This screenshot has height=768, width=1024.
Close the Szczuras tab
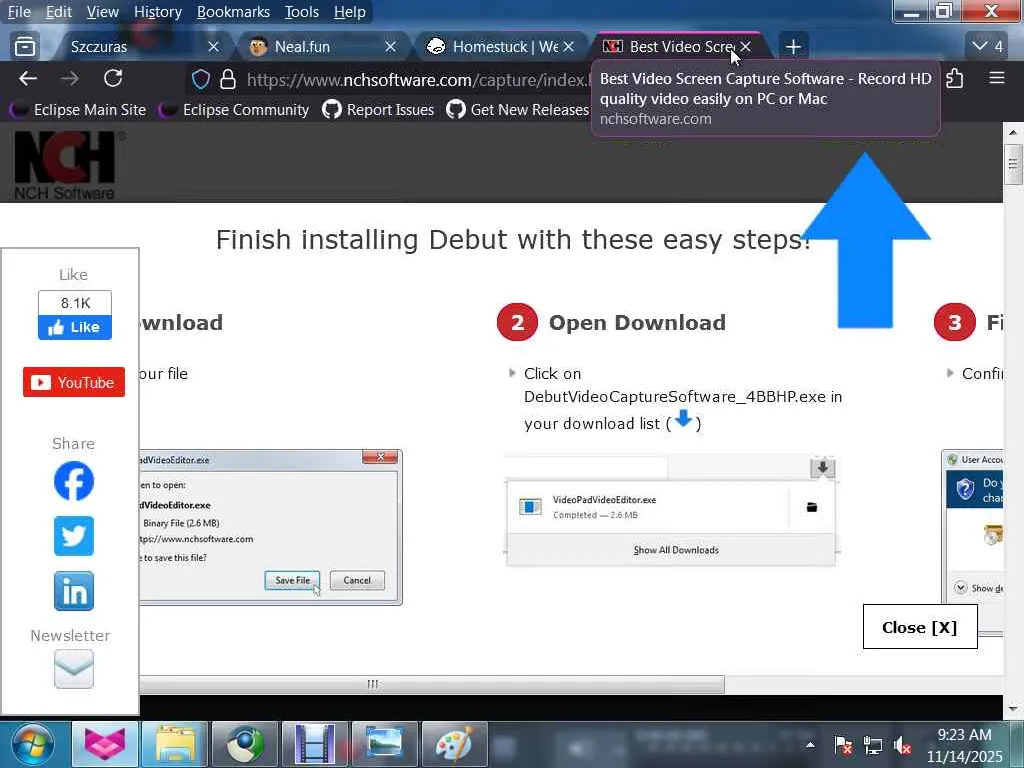point(213,46)
